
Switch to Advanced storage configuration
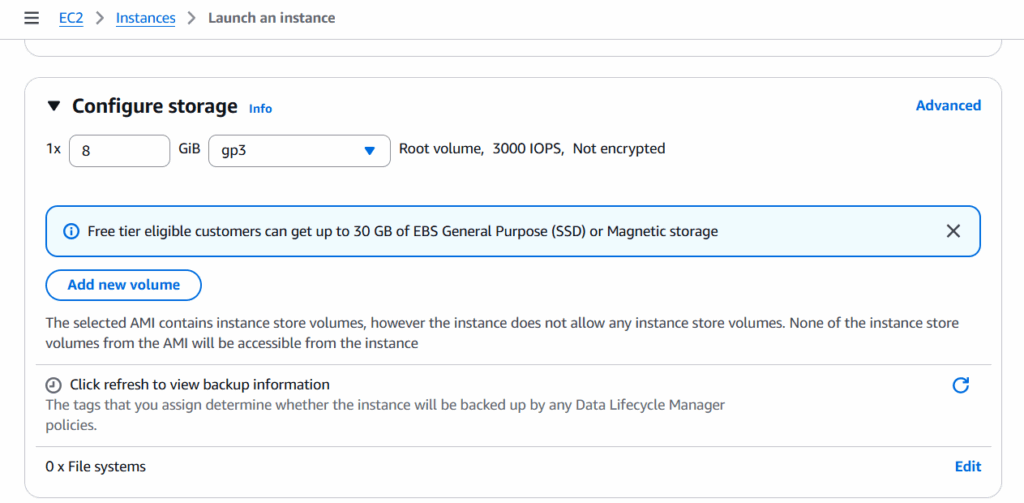tap(948, 105)
